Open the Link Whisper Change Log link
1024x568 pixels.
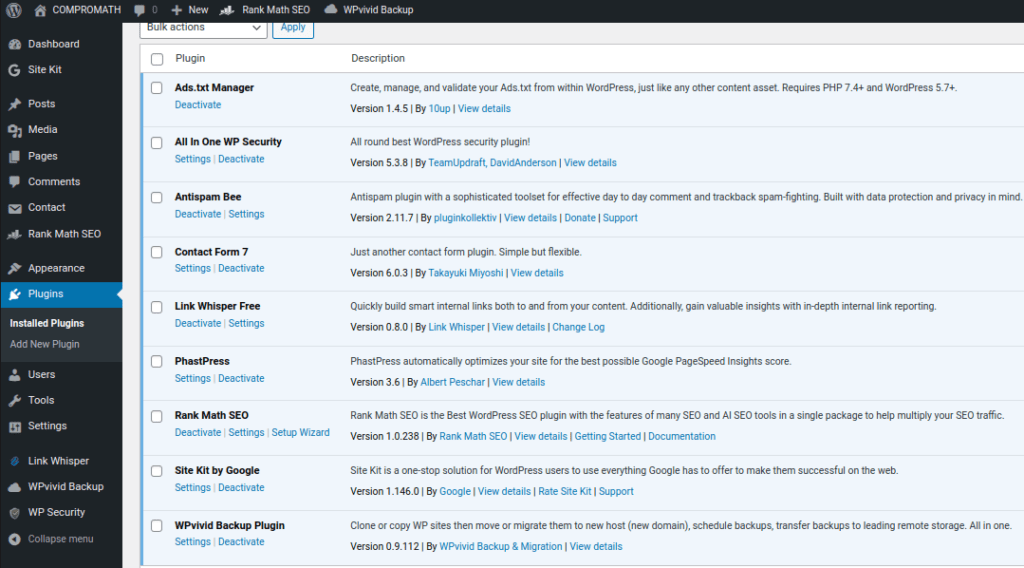coord(578,327)
